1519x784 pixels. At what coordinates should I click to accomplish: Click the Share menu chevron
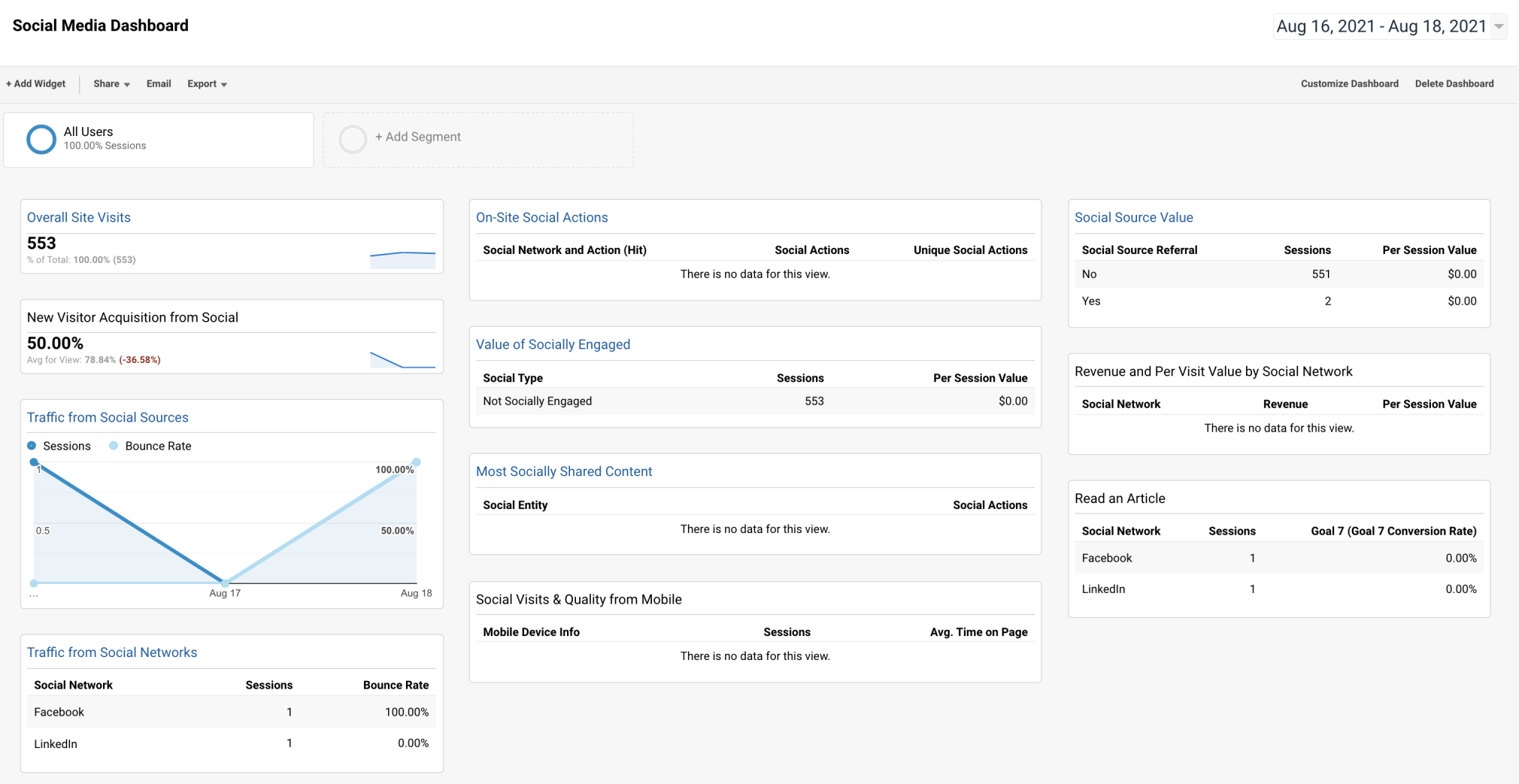coord(127,84)
